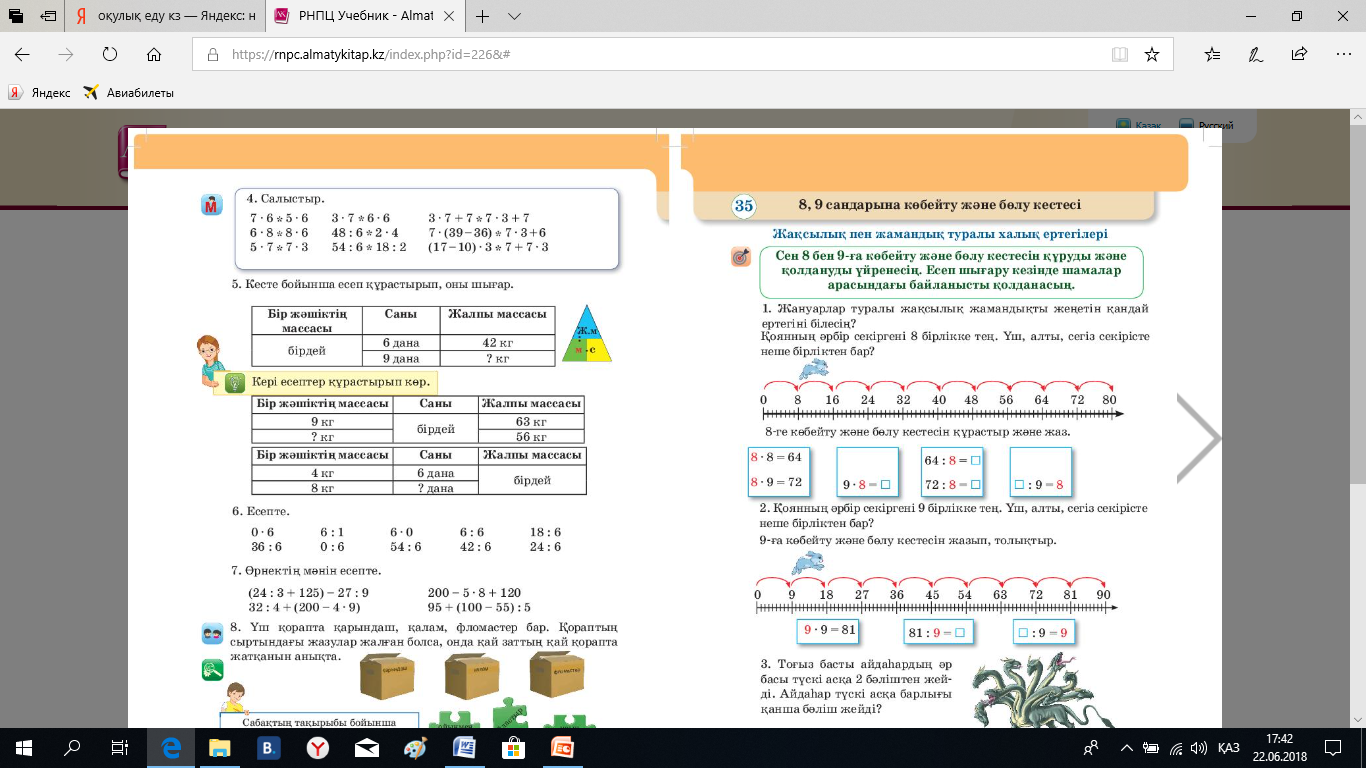Click the green magnifier icon below task 8
1366x768 pixels.
[x=212, y=670]
